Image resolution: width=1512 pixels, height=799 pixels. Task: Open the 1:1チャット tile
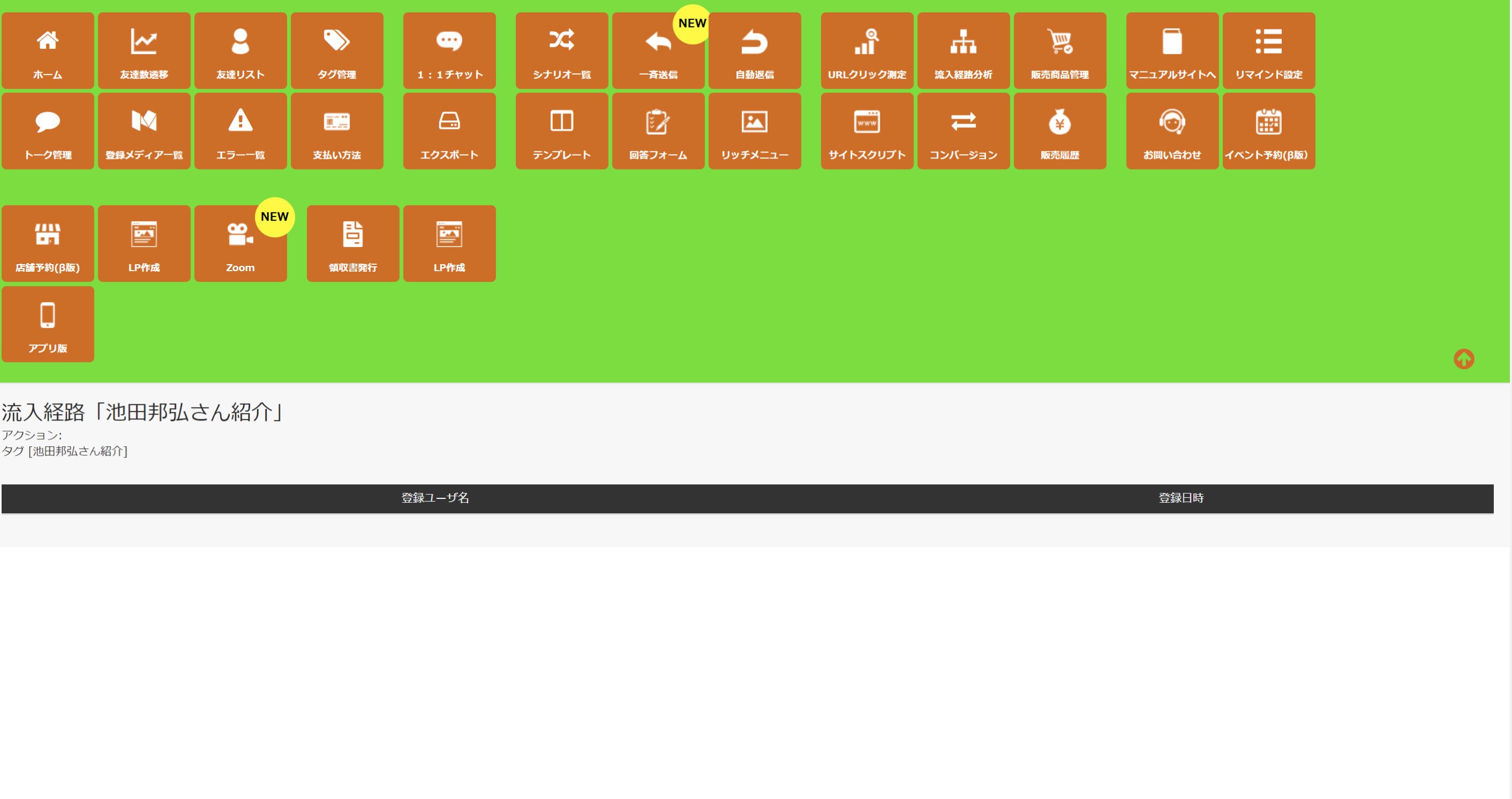pyautogui.click(x=449, y=50)
